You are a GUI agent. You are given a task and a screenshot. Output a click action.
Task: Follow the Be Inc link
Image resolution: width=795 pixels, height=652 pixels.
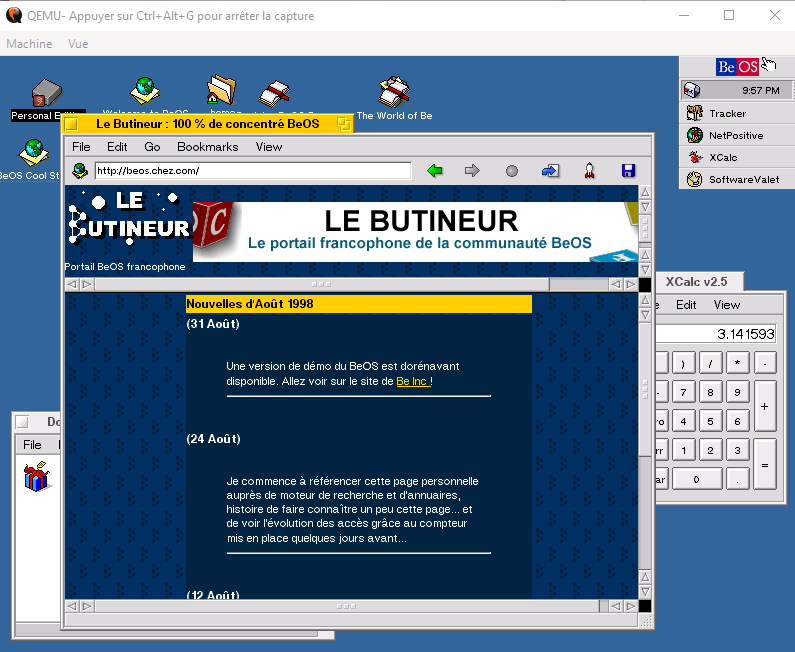click(413, 381)
